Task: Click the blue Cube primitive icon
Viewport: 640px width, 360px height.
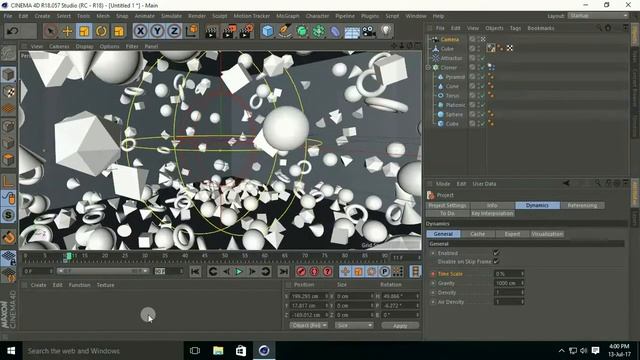Action: pos(268,31)
